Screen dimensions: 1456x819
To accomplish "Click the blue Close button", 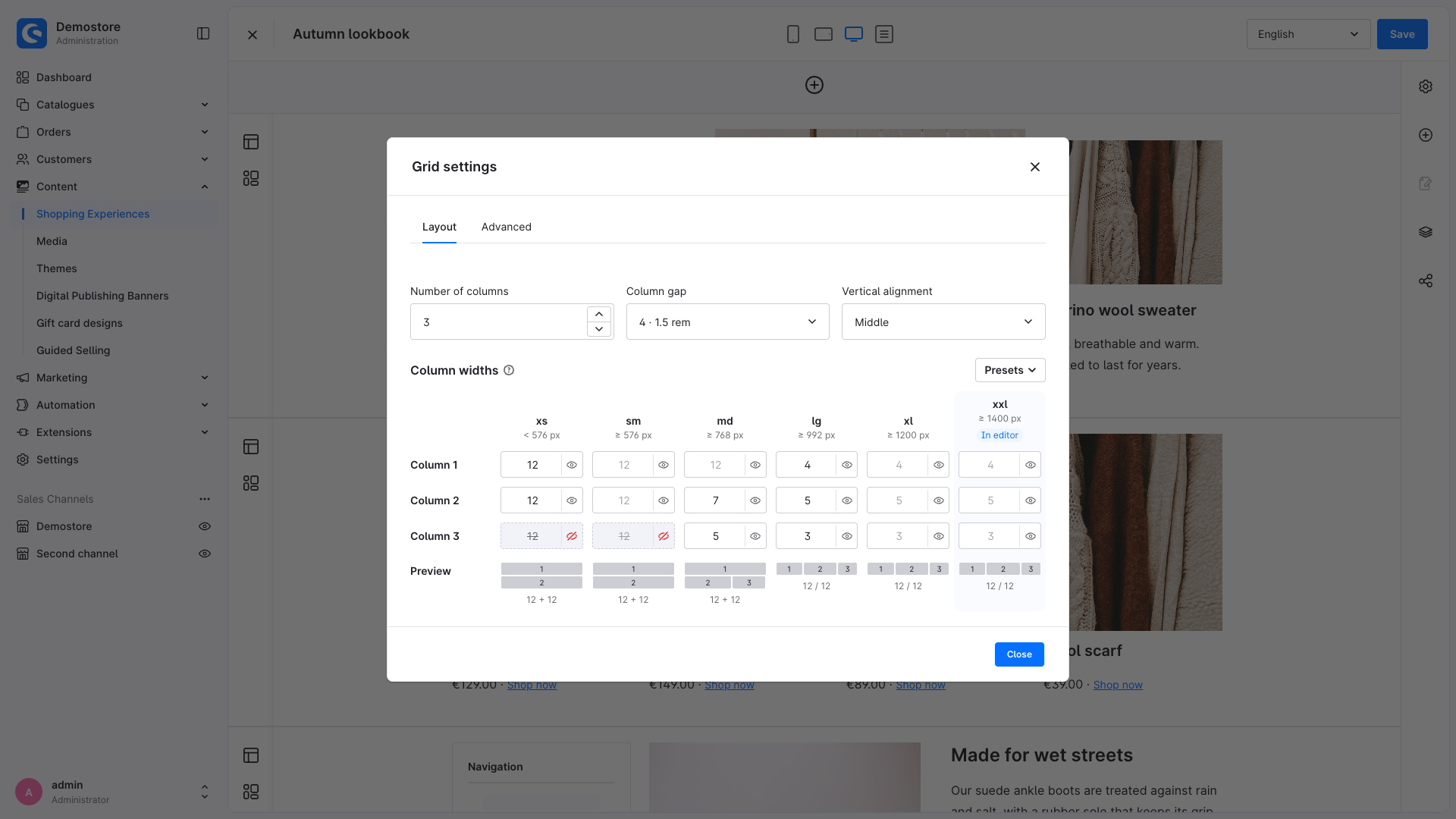I will pyautogui.click(x=1019, y=654).
